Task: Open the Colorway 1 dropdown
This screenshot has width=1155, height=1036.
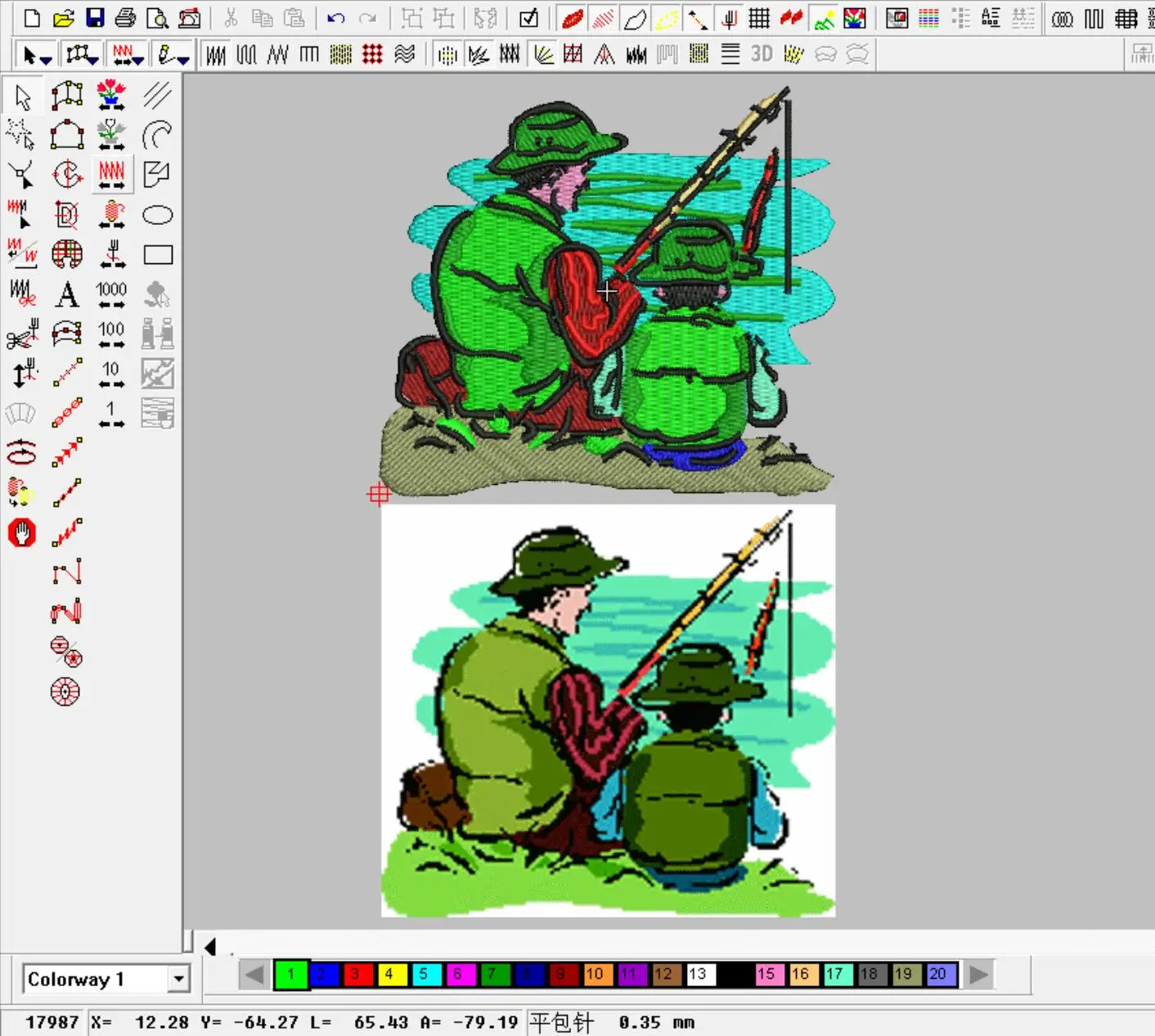Action: tap(178, 979)
